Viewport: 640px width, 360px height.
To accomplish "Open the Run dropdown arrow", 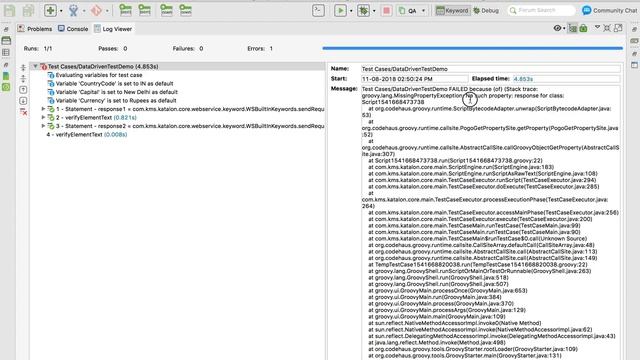I will 351,11.
